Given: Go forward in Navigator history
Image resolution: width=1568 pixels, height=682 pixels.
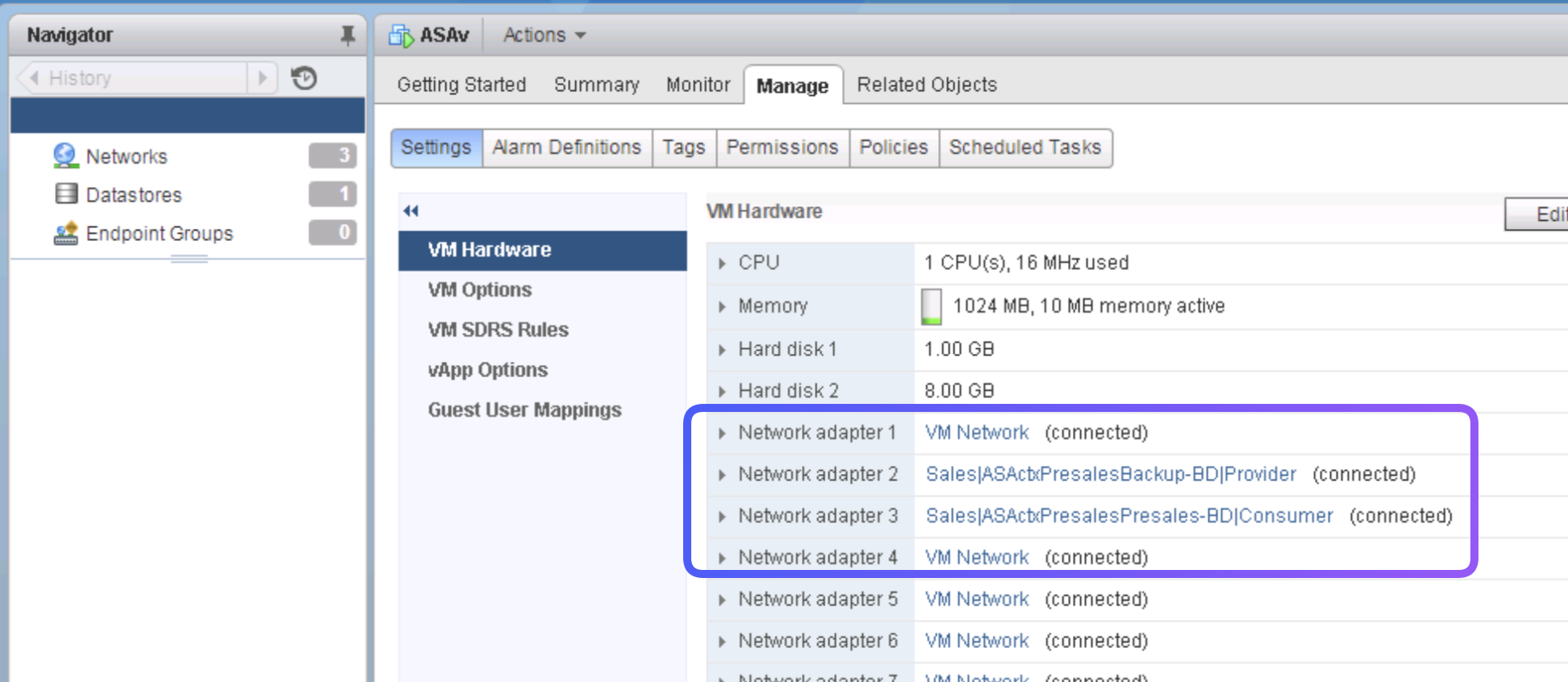Looking at the screenshot, I should (262, 78).
